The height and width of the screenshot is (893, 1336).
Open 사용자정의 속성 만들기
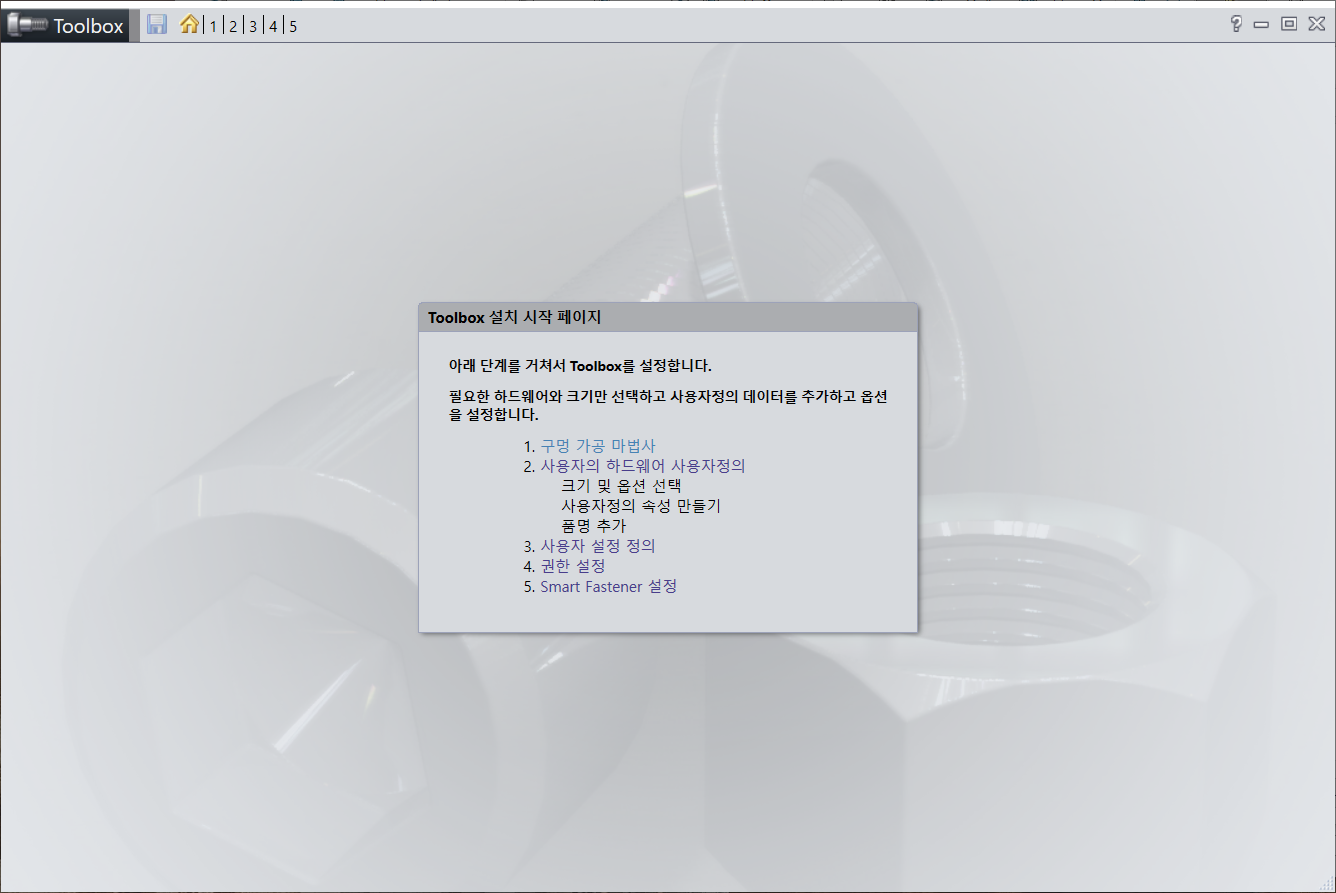[x=641, y=505]
